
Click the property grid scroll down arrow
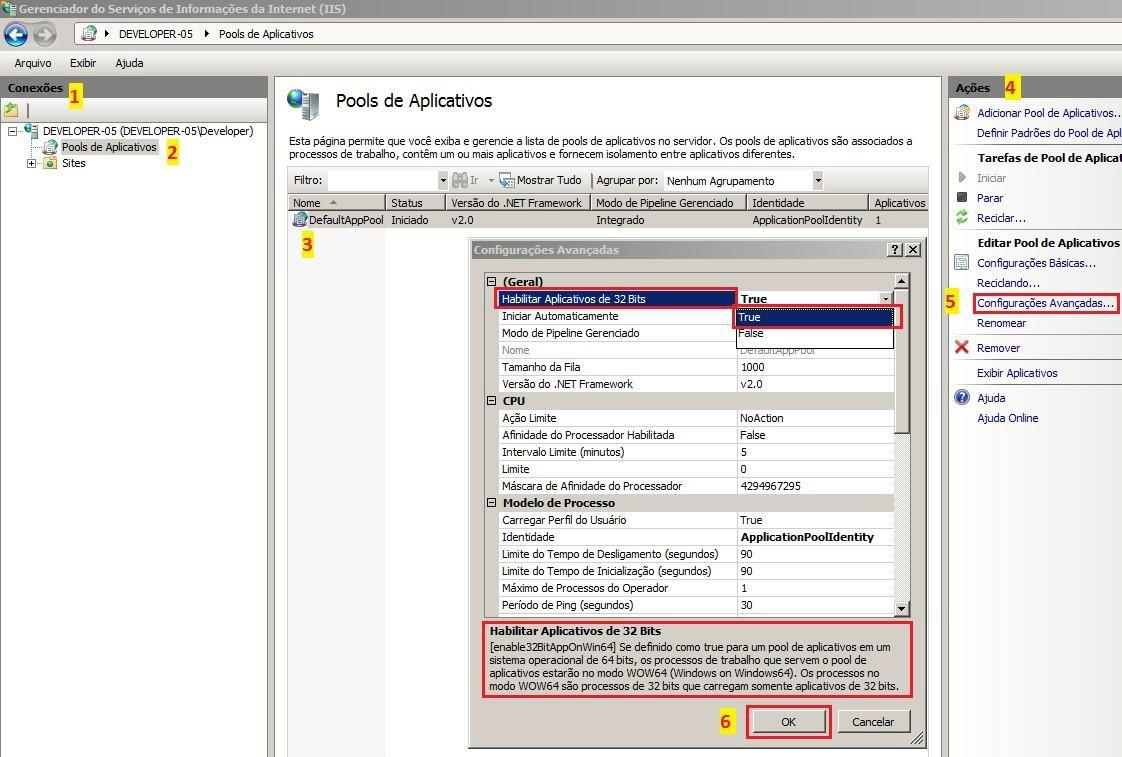pos(902,608)
